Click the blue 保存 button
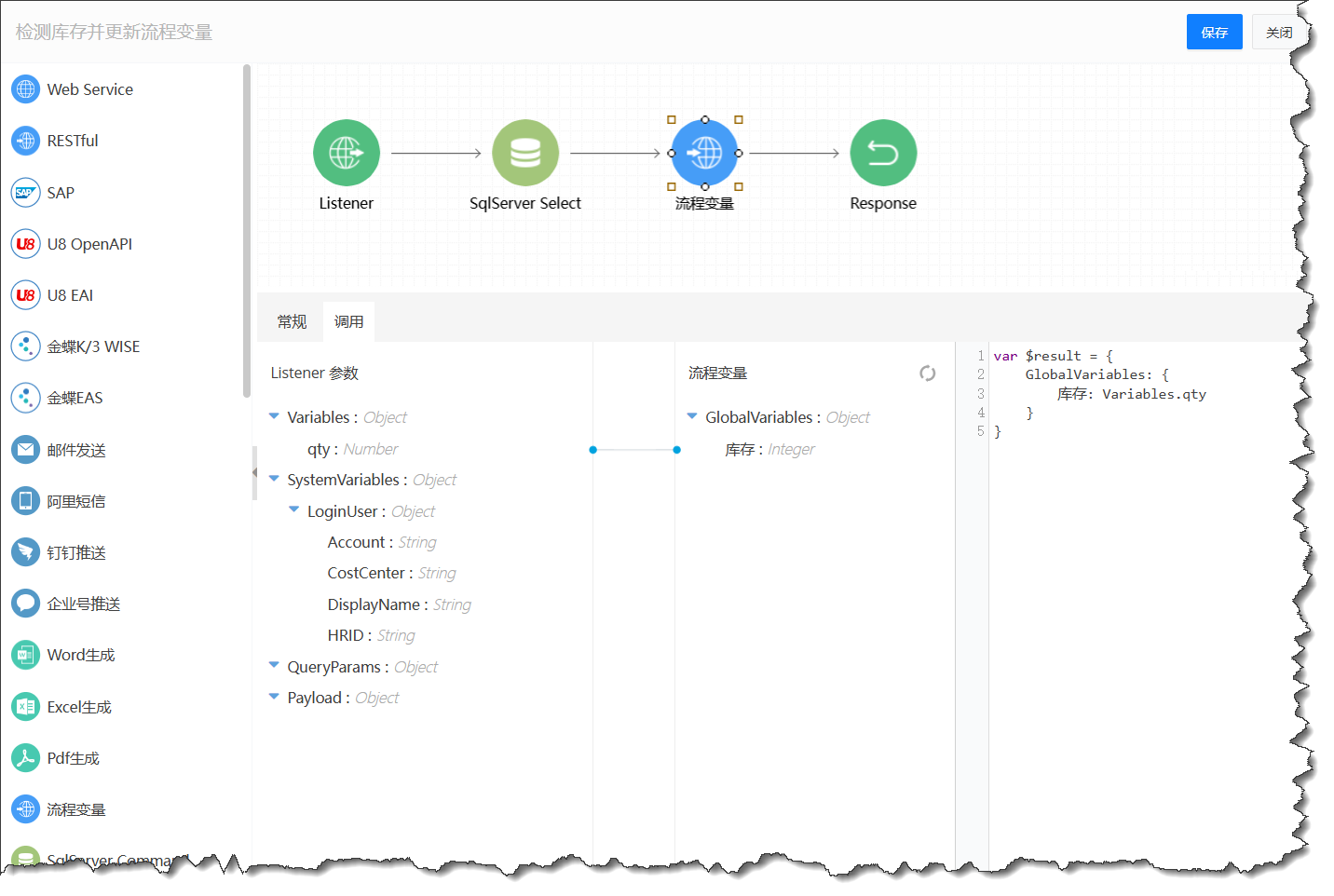This screenshot has width=1334, height=896. [1213, 33]
